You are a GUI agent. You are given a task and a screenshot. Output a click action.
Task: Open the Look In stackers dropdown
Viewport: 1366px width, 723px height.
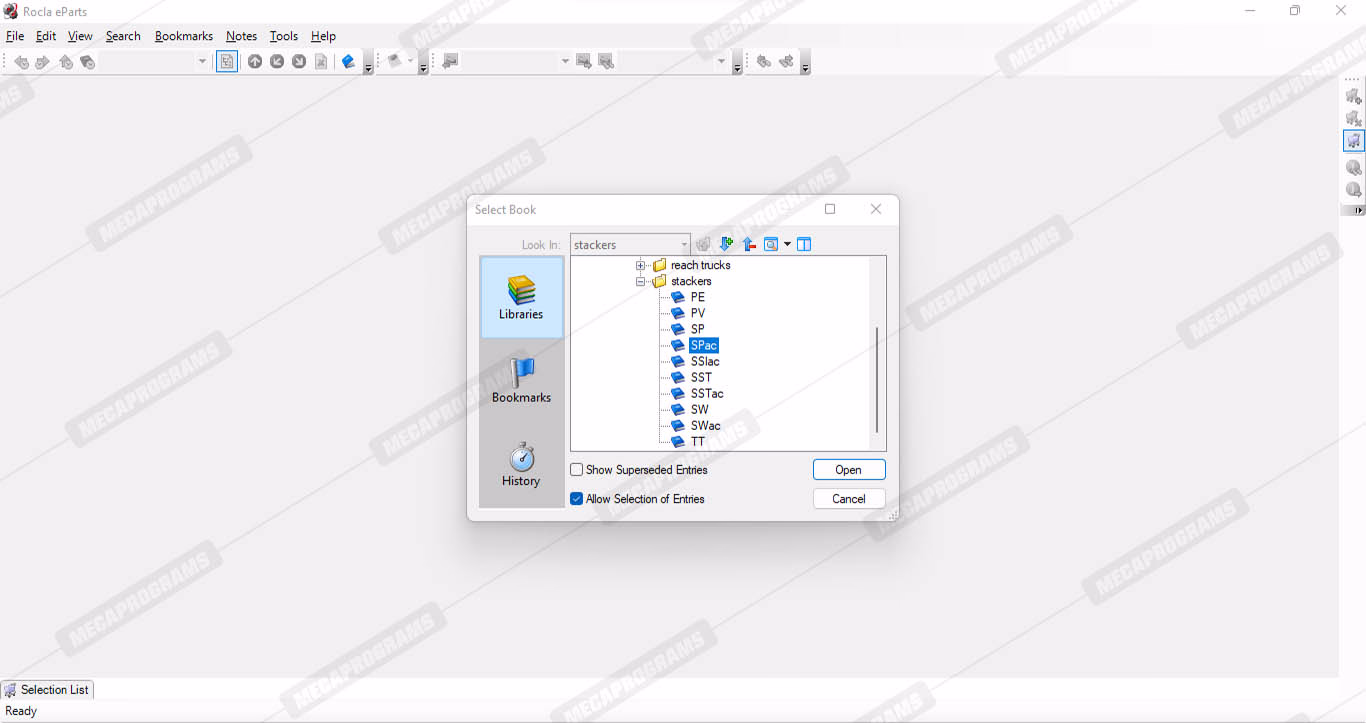click(684, 245)
